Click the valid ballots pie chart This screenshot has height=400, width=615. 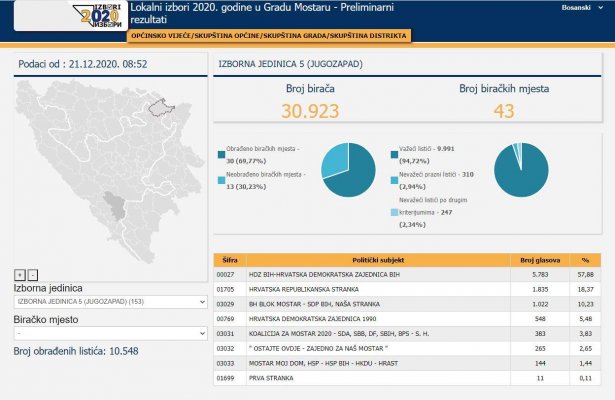coord(522,169)
